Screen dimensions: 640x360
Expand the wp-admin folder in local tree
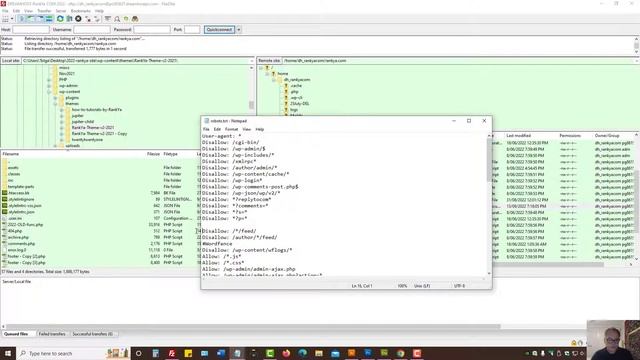pyautogui.click(x=49, y=86)
